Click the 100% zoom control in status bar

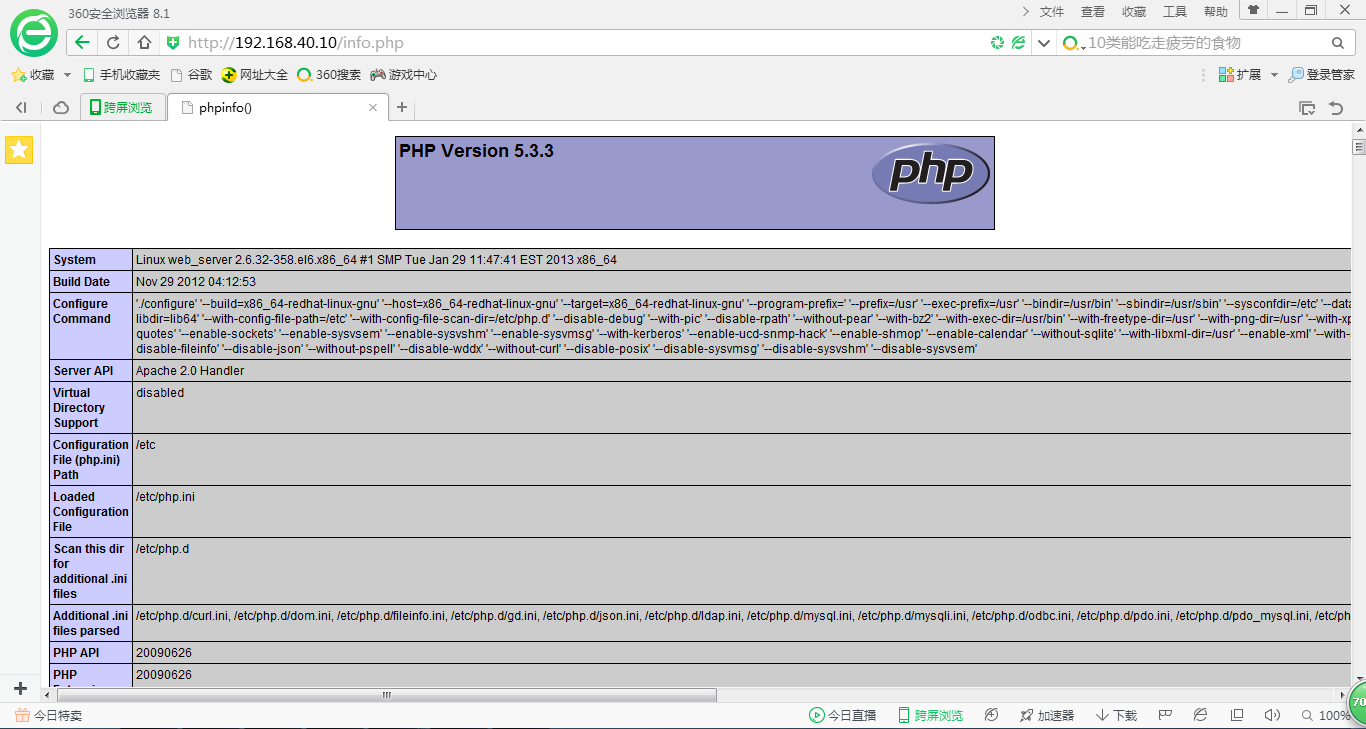pyautogui.click(x=1330, y=715)
